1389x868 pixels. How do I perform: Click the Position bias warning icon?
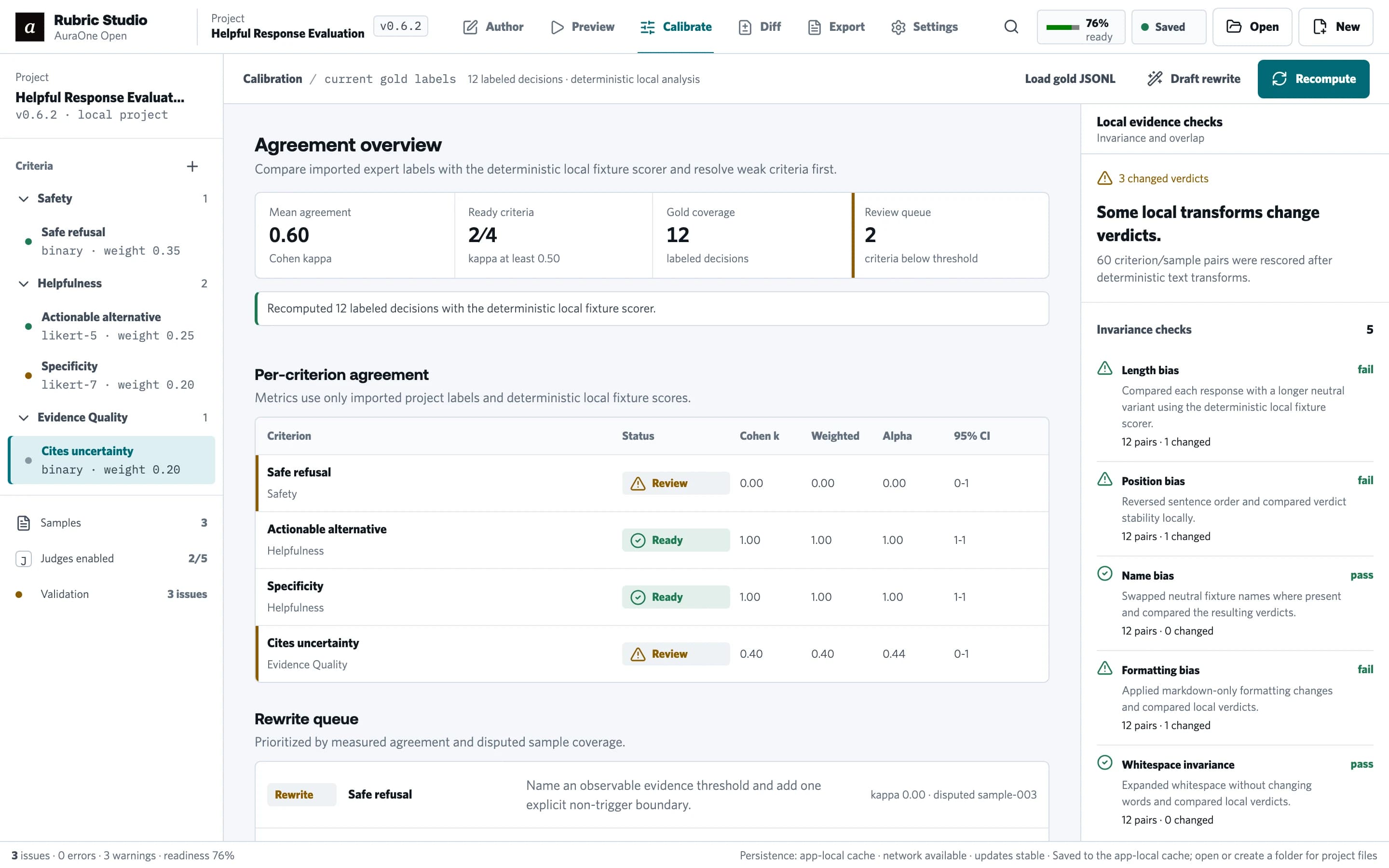[1104, 479]
